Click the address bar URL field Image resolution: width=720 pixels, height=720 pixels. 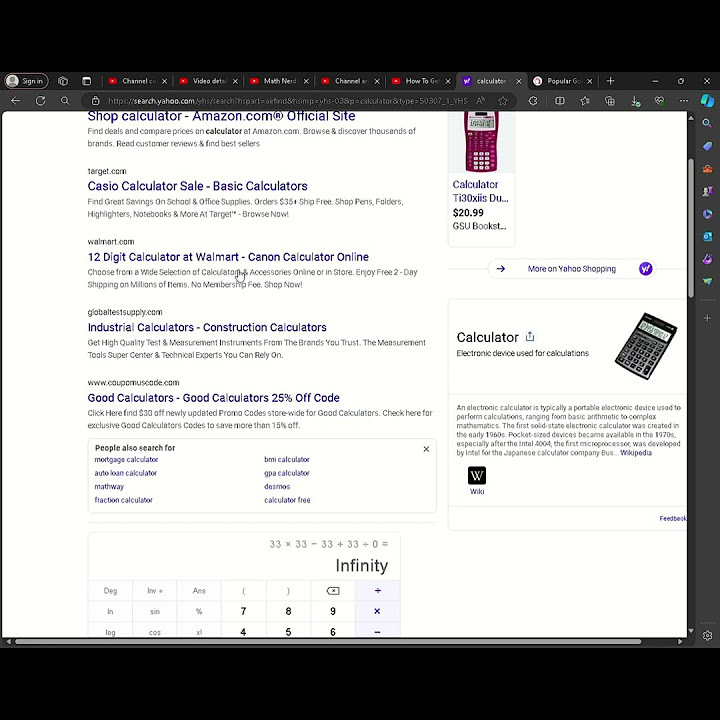point(287,101)
